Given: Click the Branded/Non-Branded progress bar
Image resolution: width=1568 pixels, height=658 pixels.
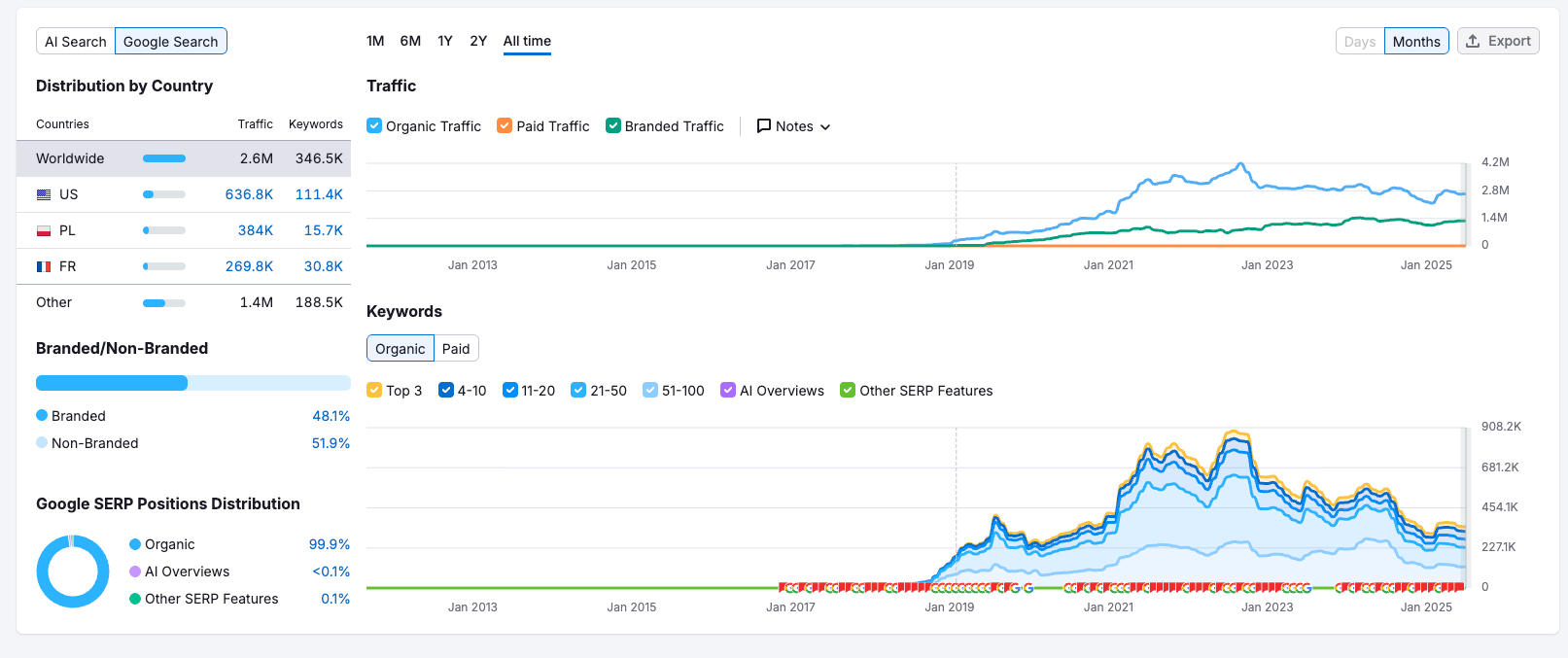Looking at the screenshot, I should (192, 383).
